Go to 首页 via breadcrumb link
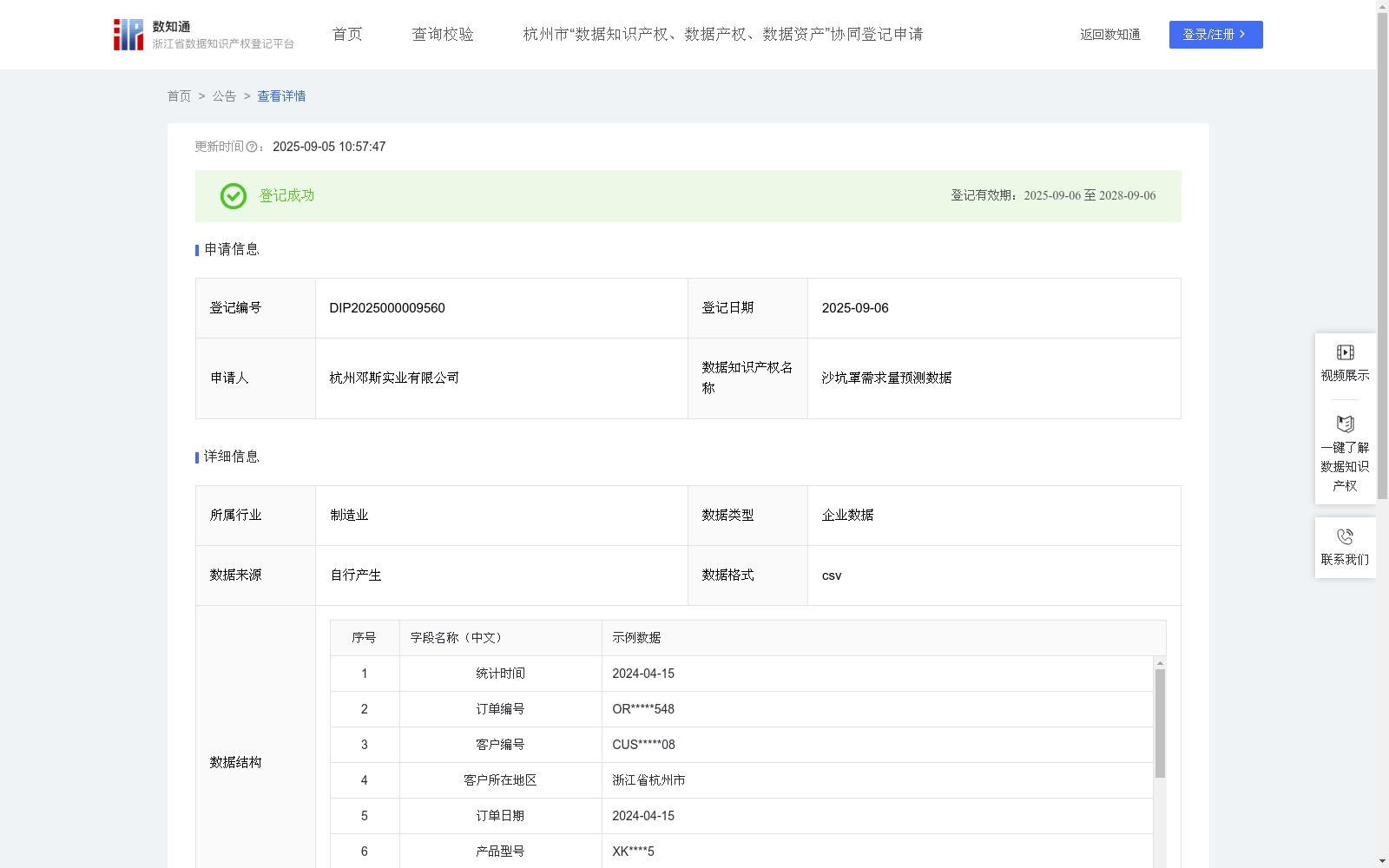This screenshot has height=868, width=1389. coord(179,96)
